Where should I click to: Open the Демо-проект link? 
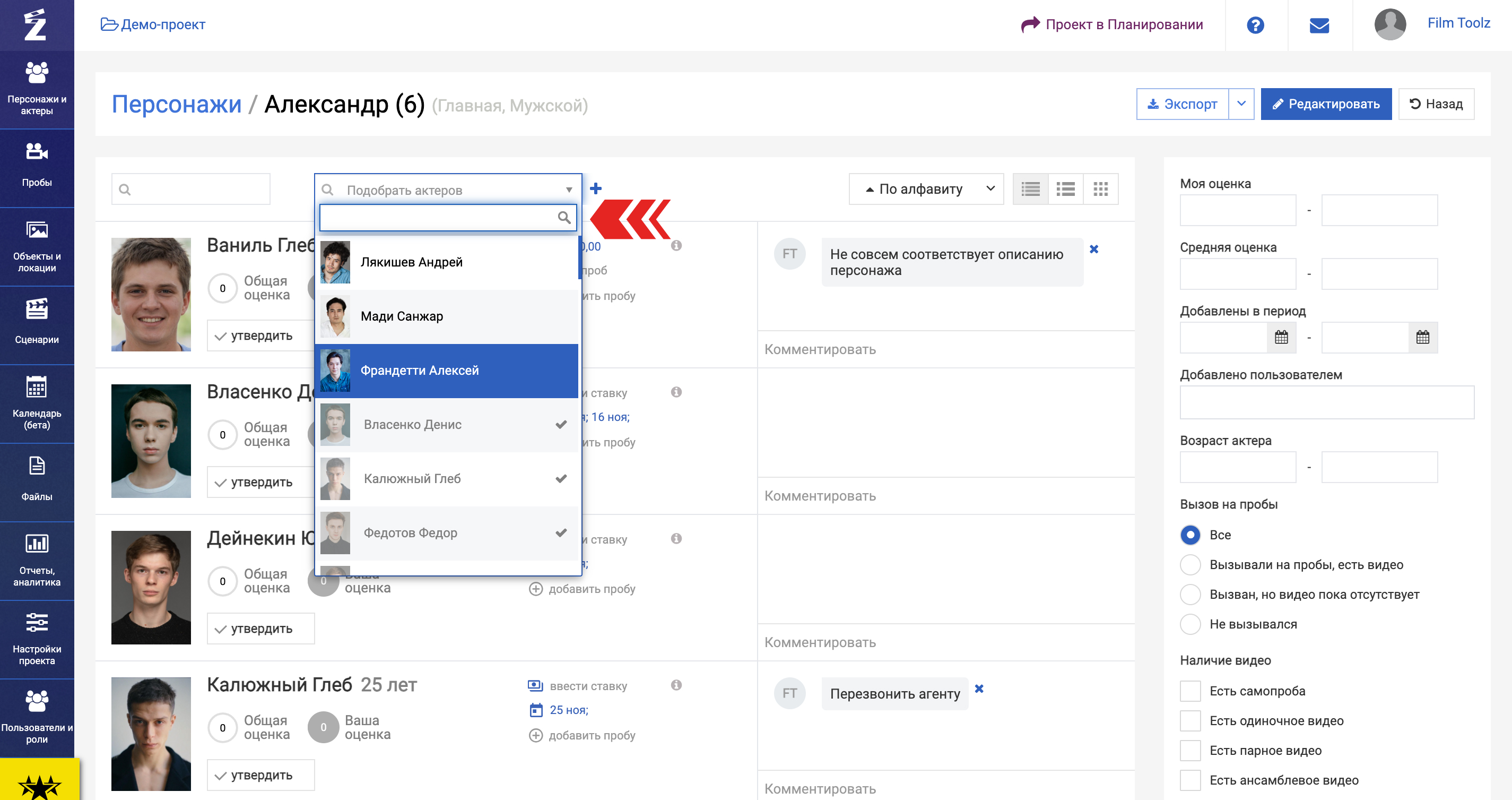(x=153, y=24)
